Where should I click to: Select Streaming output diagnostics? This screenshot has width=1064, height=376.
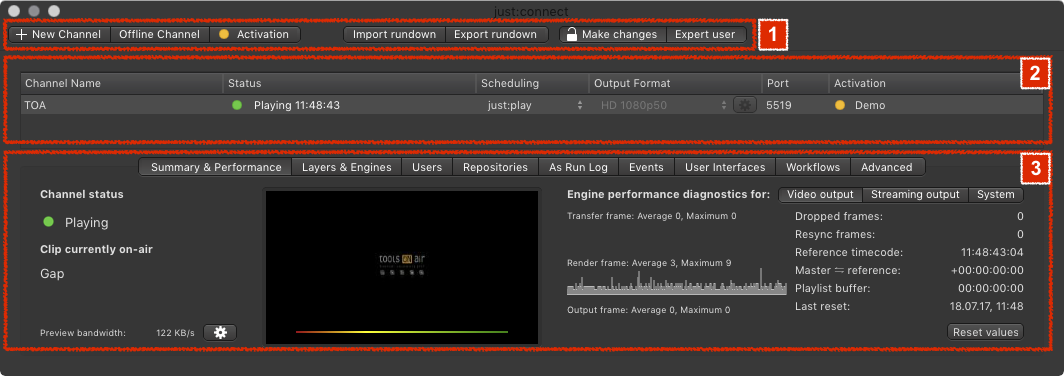pyautogui.click(x=915, y=195)
